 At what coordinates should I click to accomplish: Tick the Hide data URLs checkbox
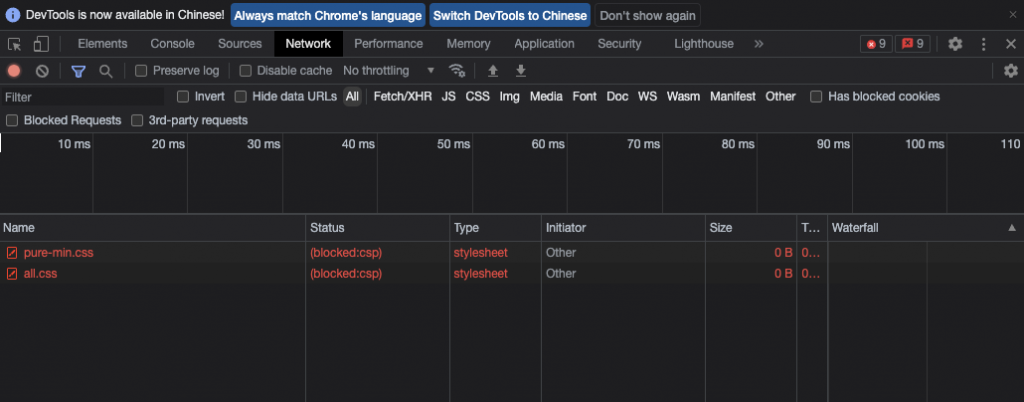241,96
